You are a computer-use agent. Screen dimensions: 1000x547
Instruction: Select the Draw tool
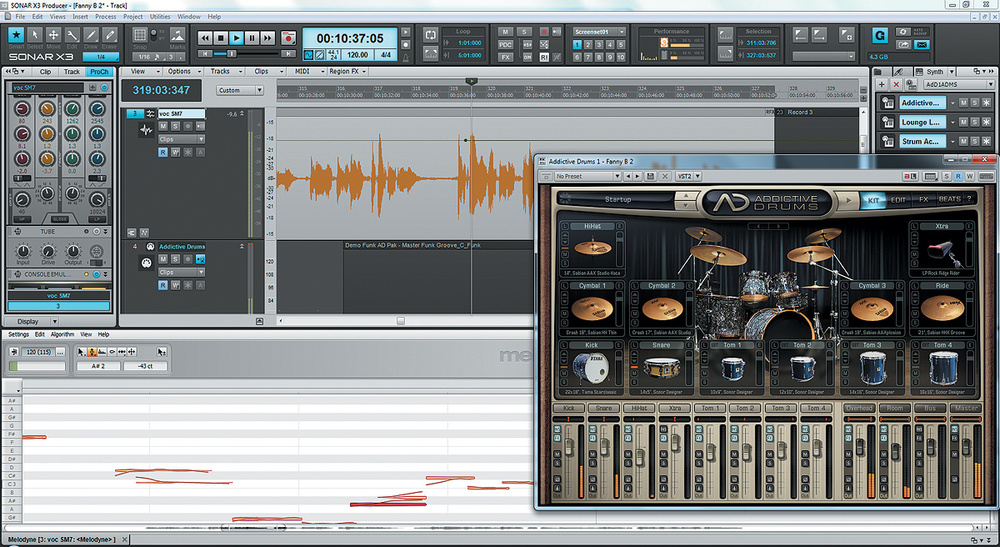point(91,35)
